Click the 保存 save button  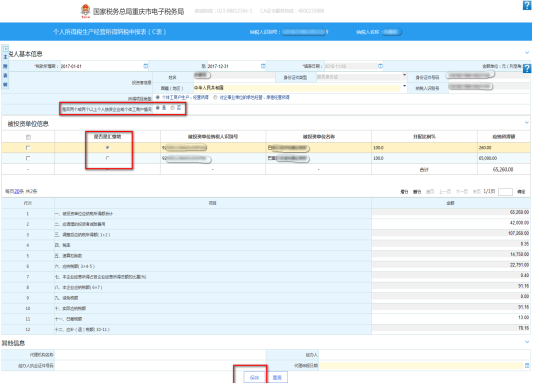254,377
